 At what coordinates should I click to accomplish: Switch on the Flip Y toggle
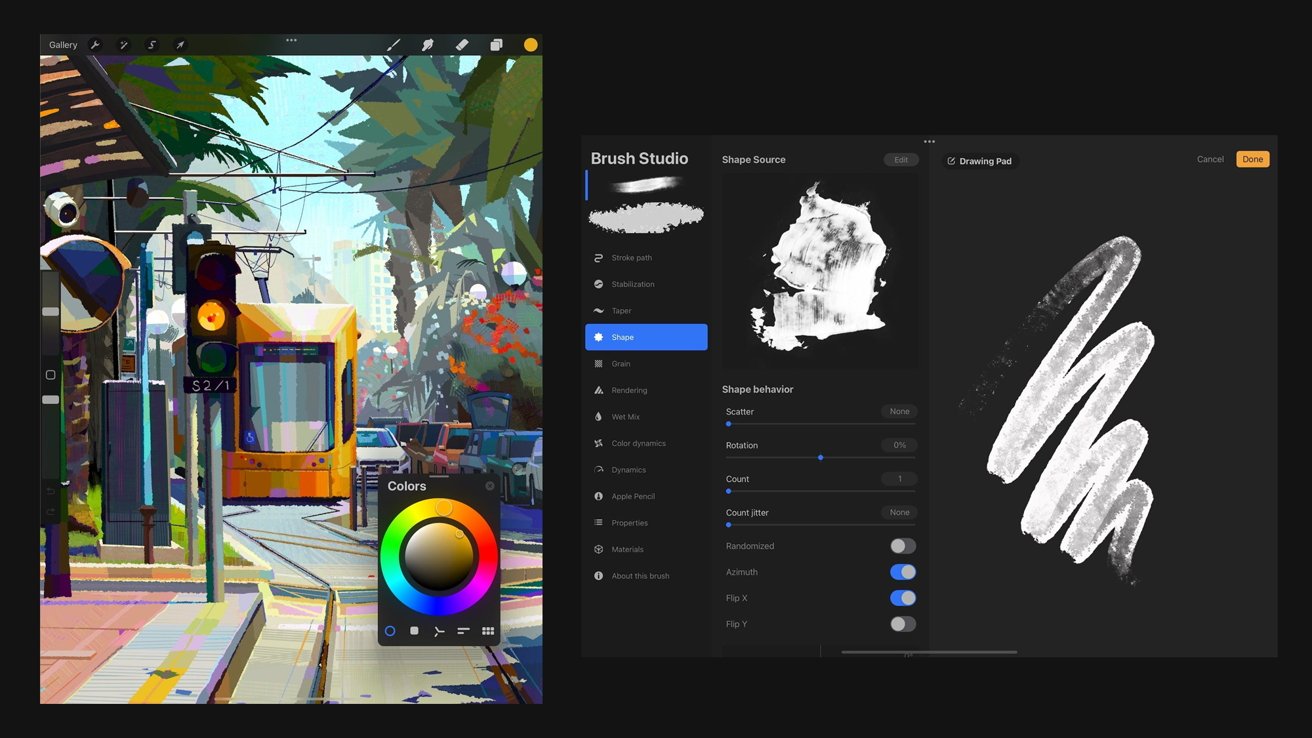(902, 624)
